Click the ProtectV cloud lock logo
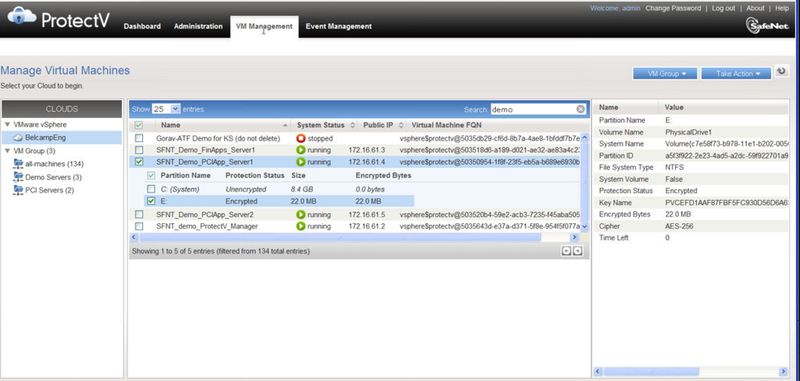Viewport: 800px width, 381px height. tap(22, 15)
